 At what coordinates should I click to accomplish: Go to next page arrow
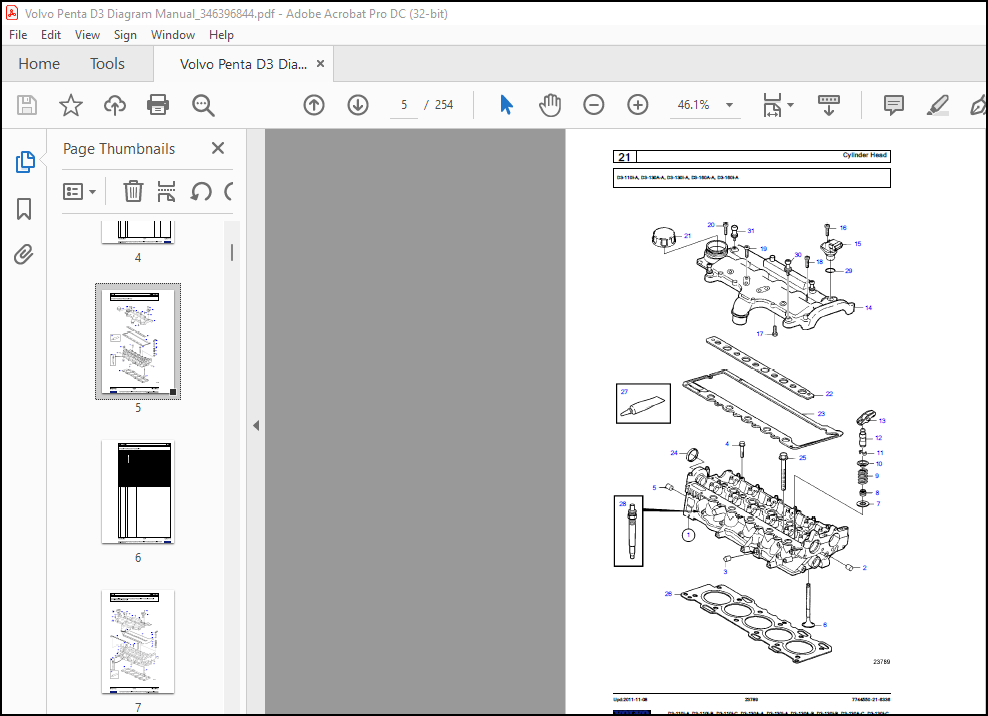click(358, 105)
